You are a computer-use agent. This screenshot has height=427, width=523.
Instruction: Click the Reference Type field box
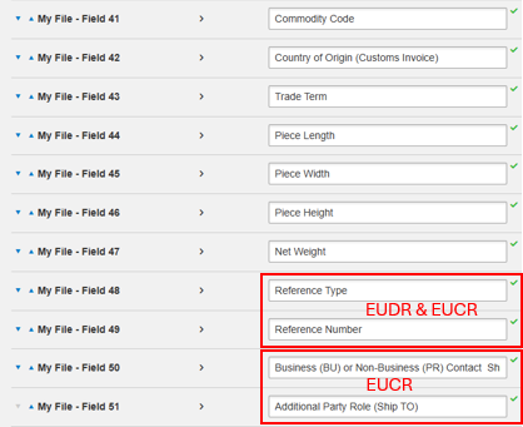pyautogui.click(x=388, y=291)
